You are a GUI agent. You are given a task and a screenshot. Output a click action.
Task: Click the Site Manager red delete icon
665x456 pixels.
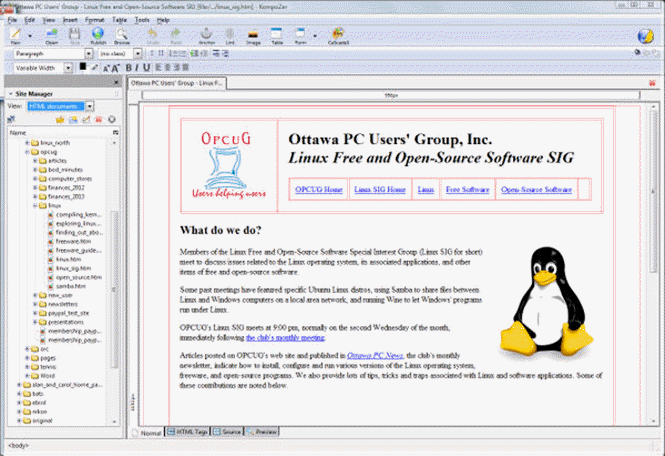pos(99,119)
